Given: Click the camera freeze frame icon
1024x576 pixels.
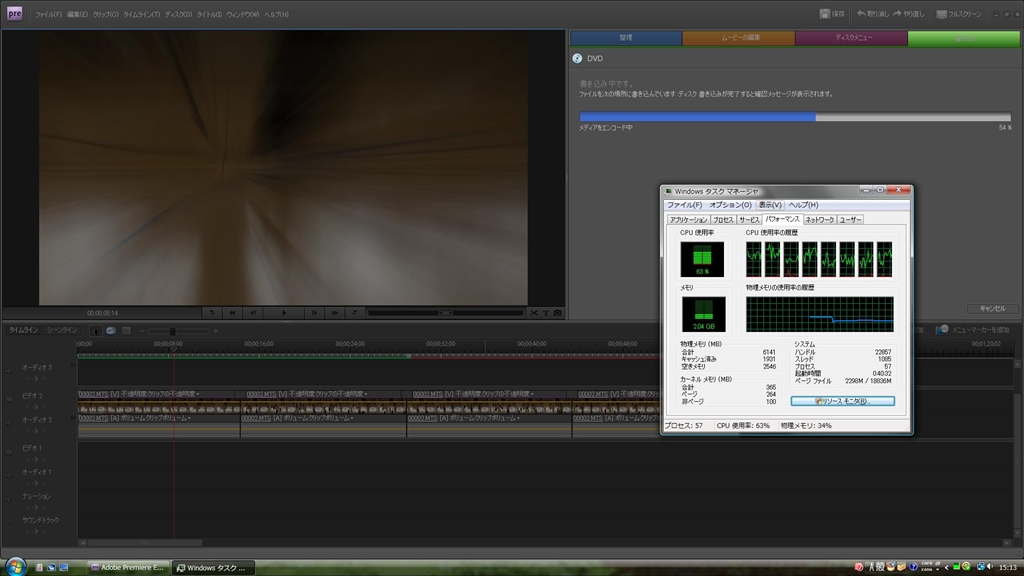Looking at the screenshot, I should click(x=557, y=313).
